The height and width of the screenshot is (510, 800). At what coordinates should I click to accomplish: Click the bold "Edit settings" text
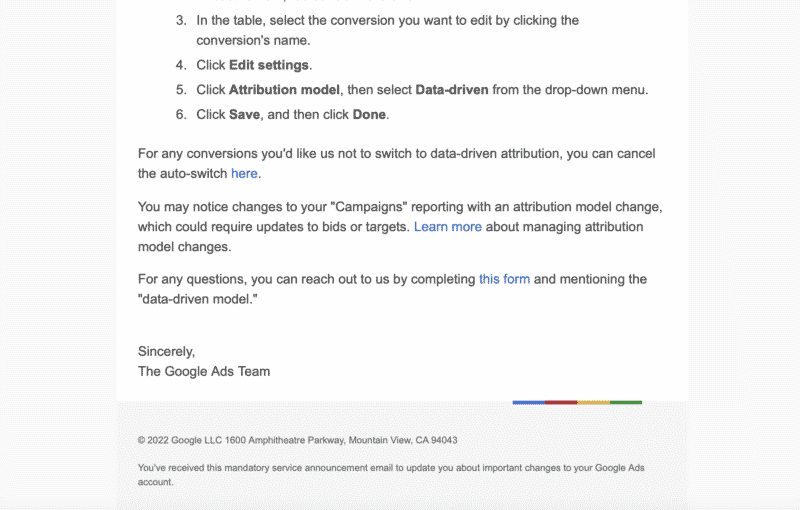[269, 65]
